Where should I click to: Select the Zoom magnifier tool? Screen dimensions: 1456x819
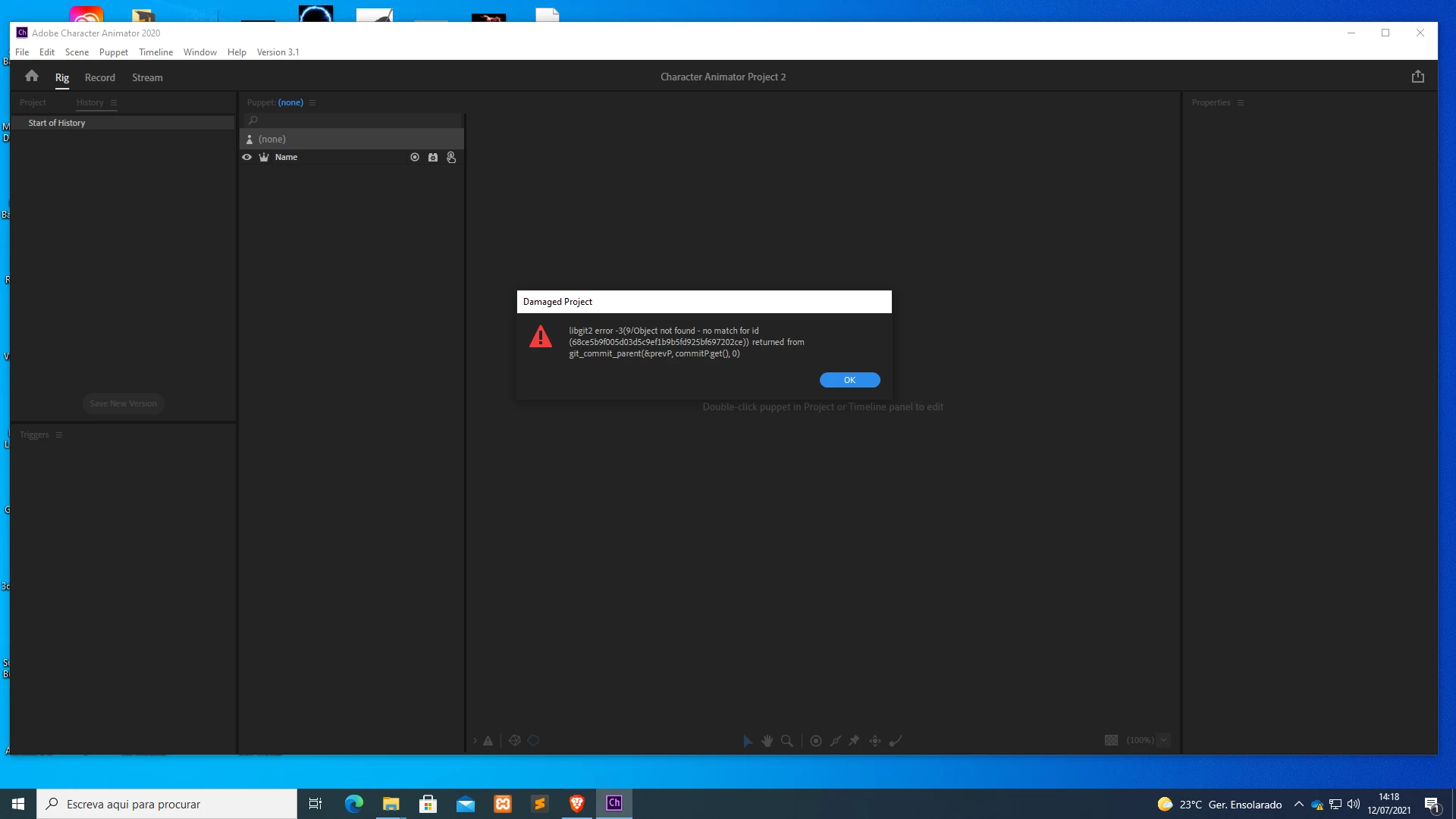coord(787,741)
